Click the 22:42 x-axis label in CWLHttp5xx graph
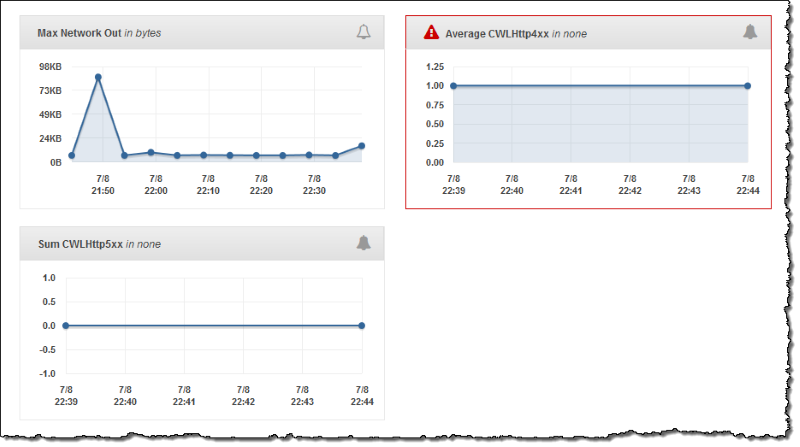800x447 pixels. pos(243,395)
